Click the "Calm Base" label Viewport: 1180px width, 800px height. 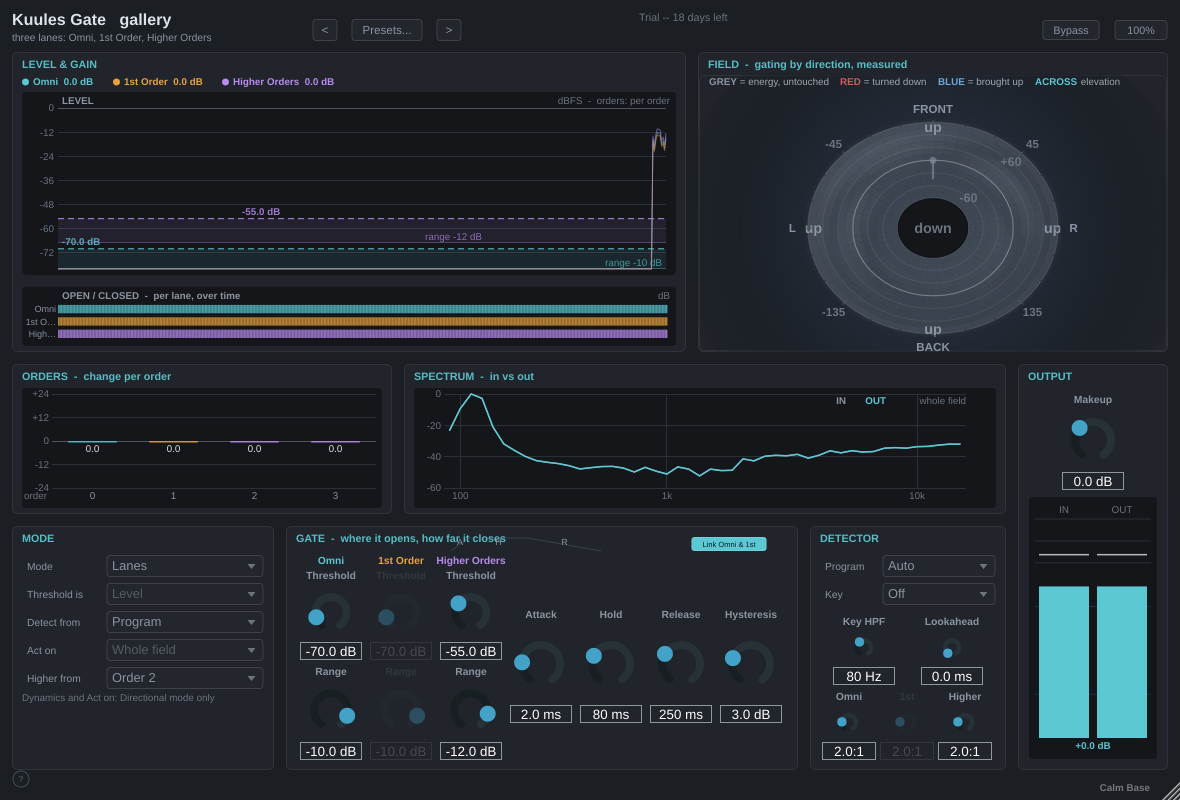[1124, 787]
